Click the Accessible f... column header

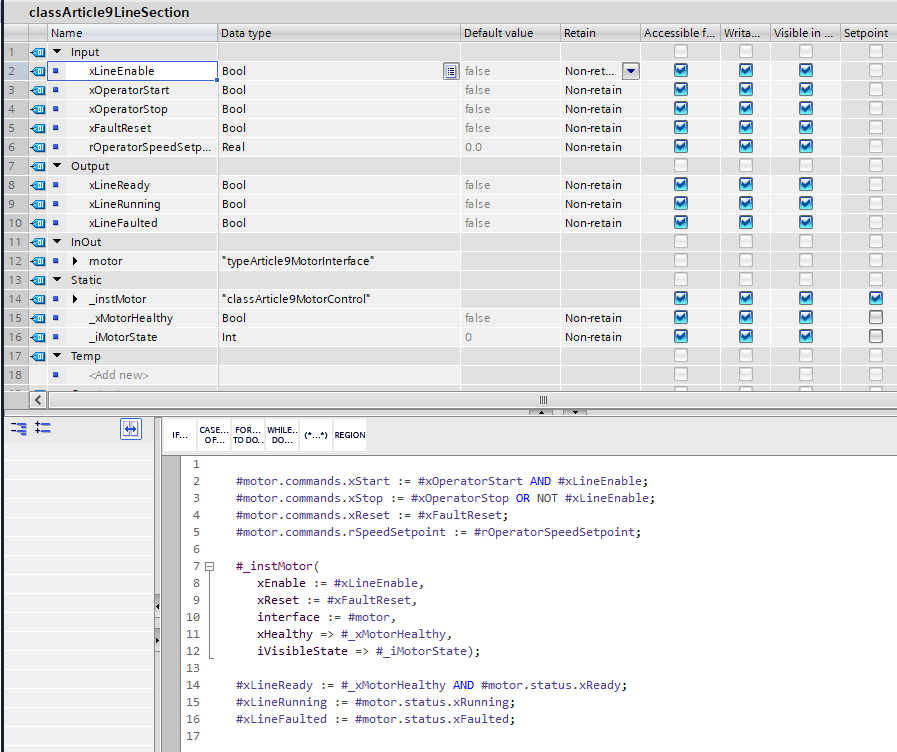tap(680, 33)
